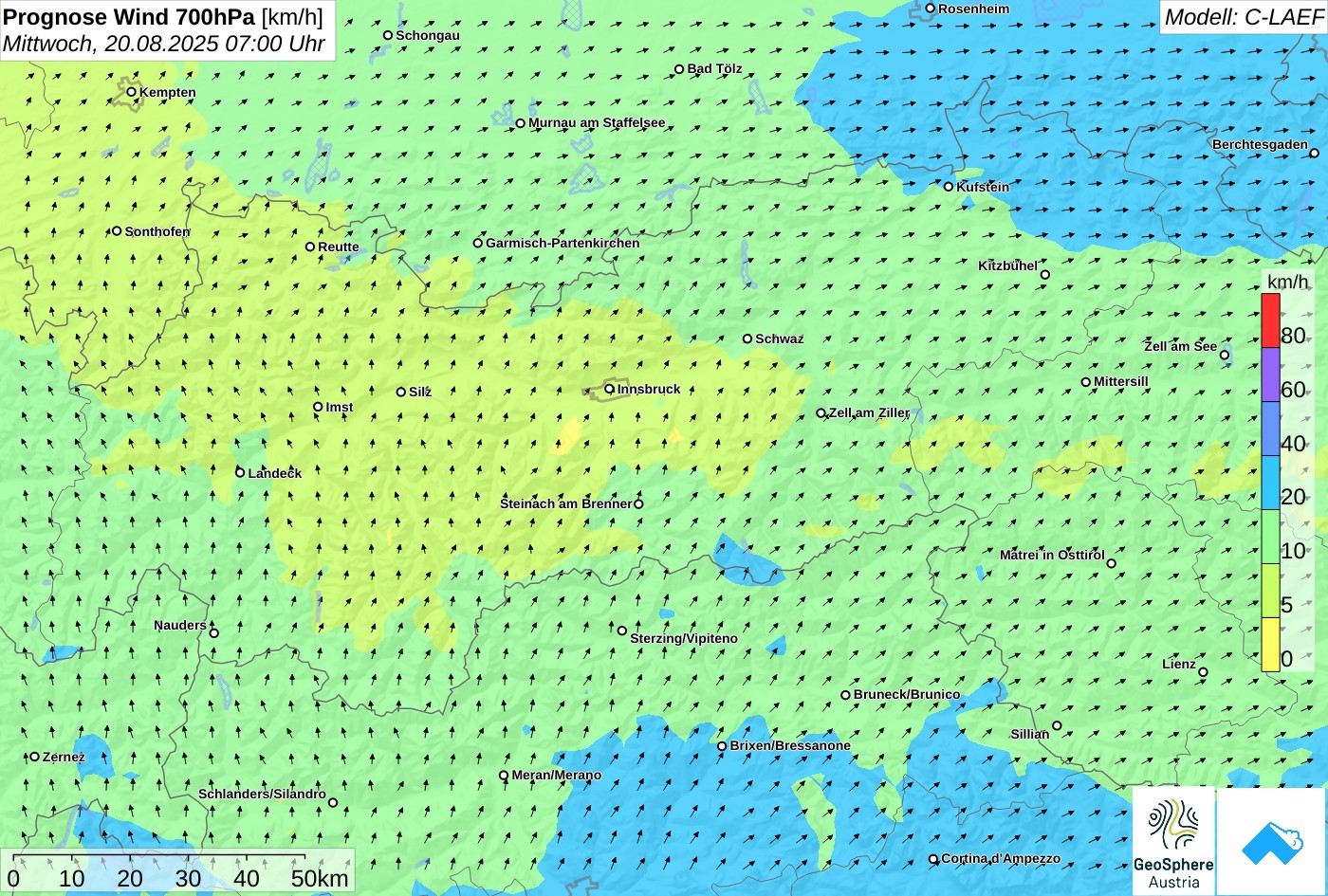Click the Rosenheim location marker
The height and width of the screenshot is (896, 1328).
[931, 9]
